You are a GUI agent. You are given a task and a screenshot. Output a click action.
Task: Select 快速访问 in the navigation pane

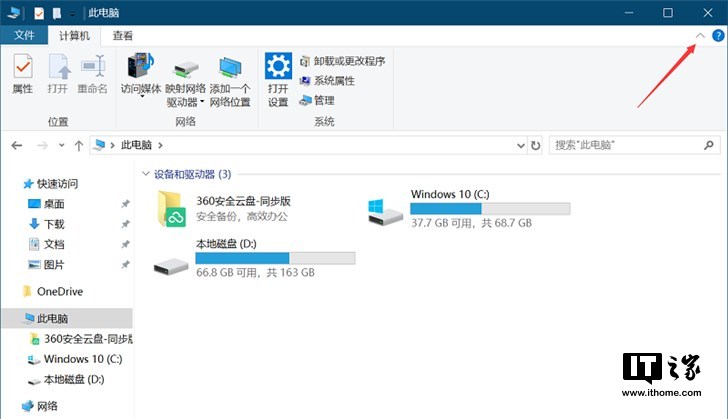pos(51,184)
